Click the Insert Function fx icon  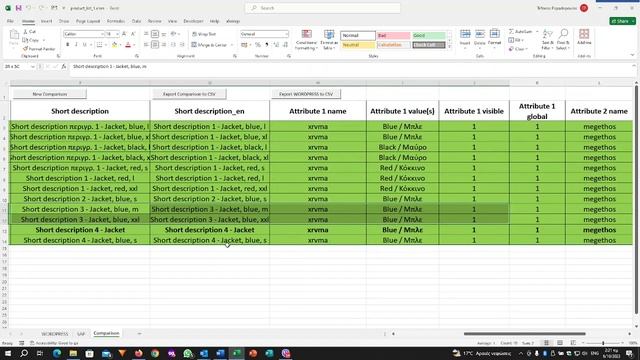point(64,67)
